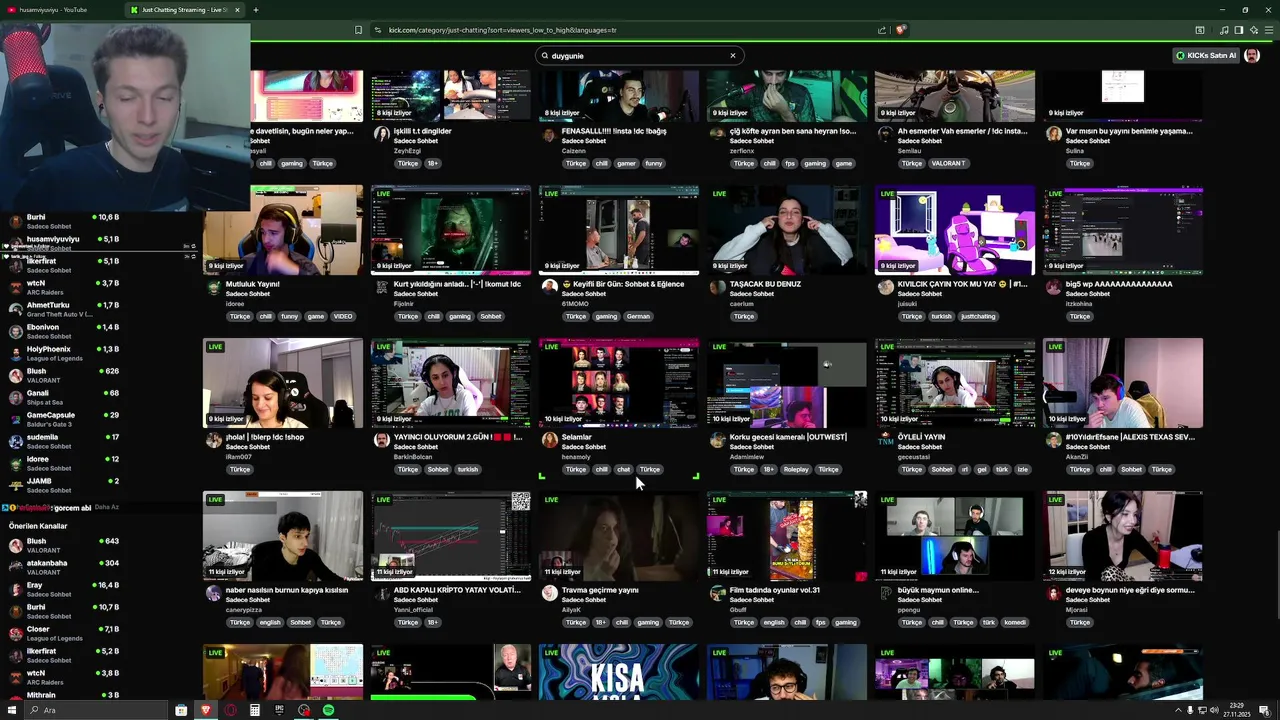
Task: Open Spotify from the taskbar
Action: [x=328, y=710]
